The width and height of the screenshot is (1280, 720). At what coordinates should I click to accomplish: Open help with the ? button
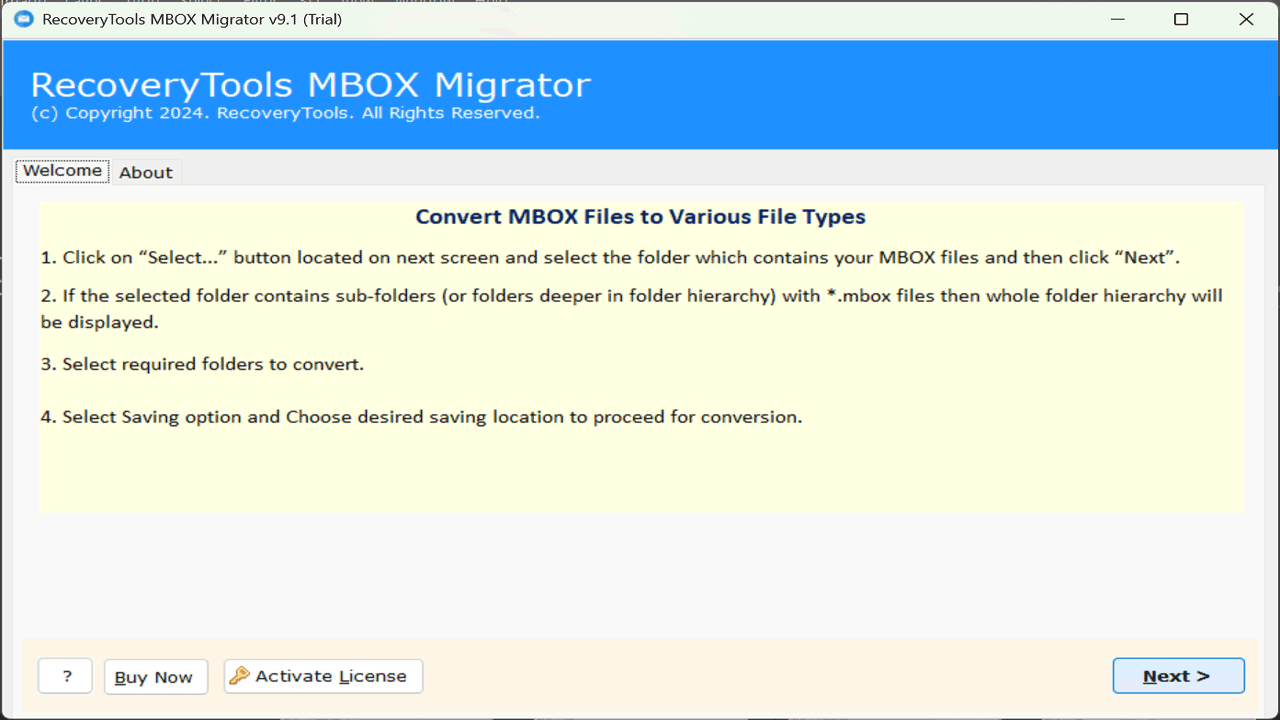click(x=66, y=676)
